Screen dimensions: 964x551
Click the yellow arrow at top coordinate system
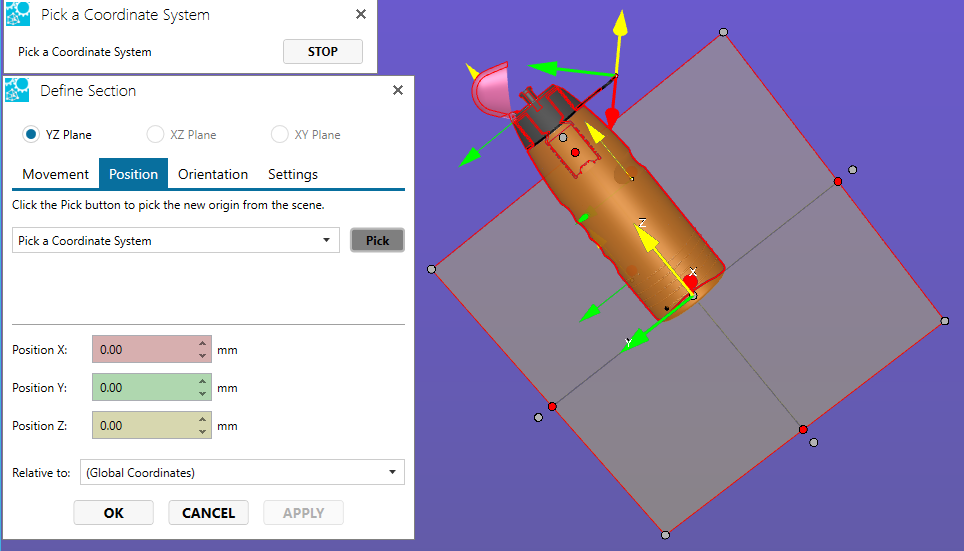[620, 23]
